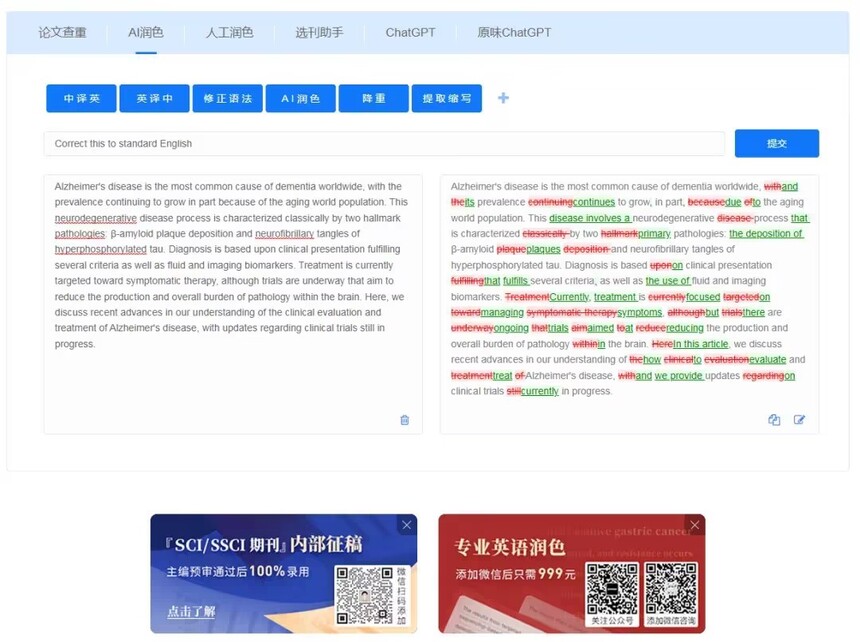
Task: Choose the 修正语法 preset button
Action: click(228, 98)
